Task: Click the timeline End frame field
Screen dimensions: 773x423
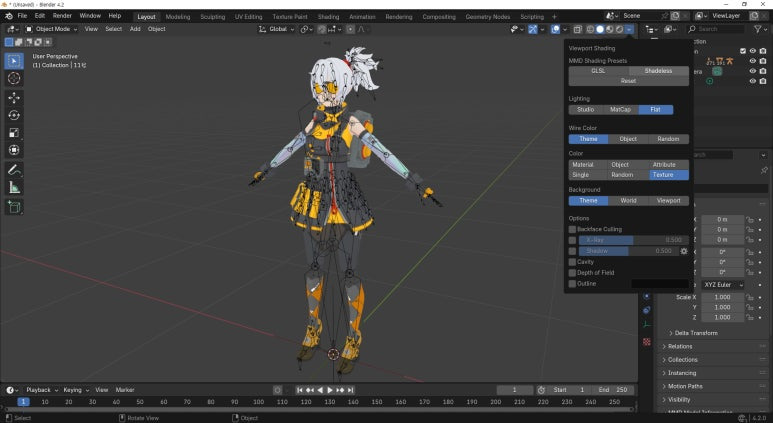Action: pos(613,390)
